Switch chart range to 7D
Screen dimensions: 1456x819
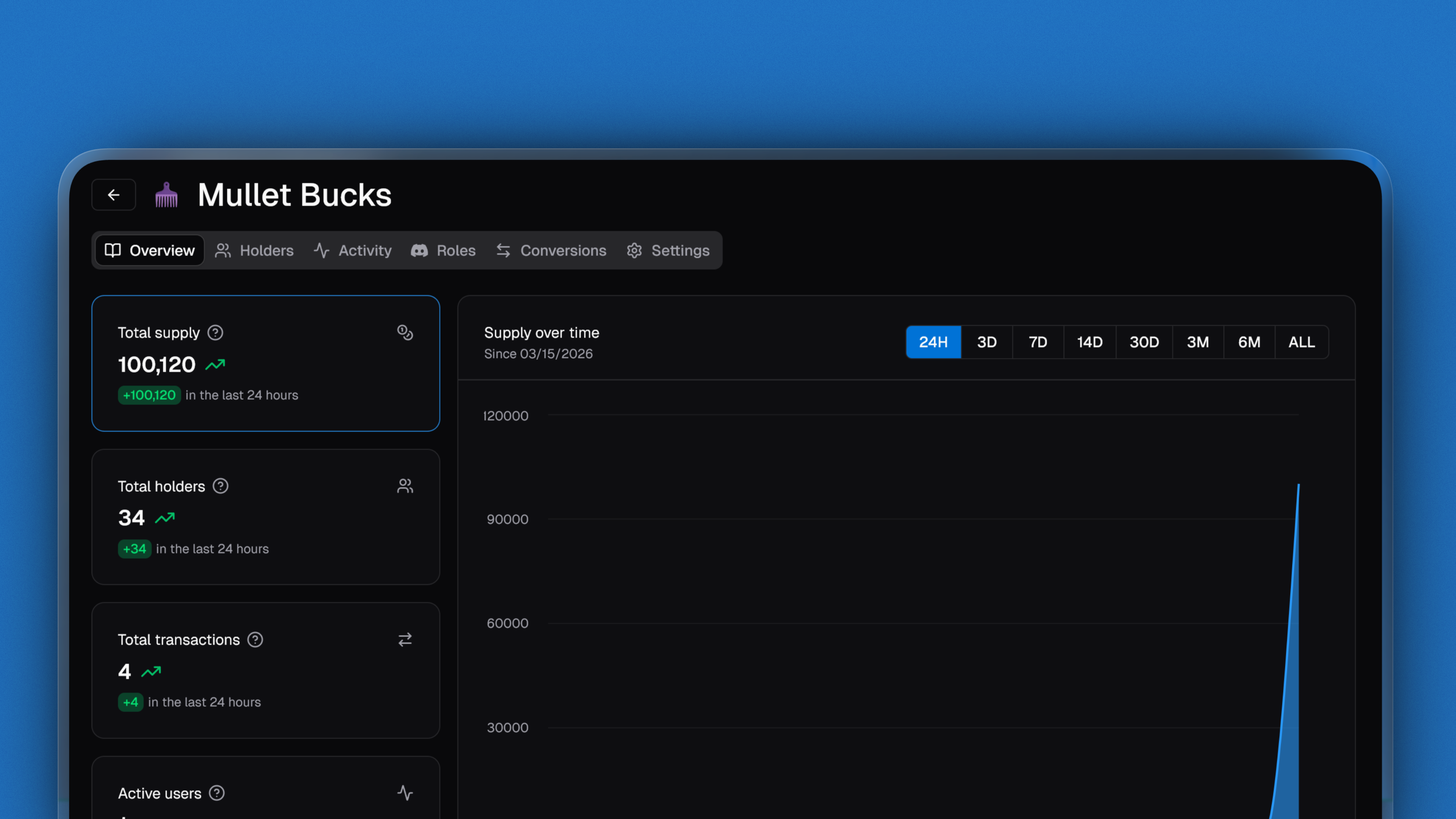point(1038,342)
